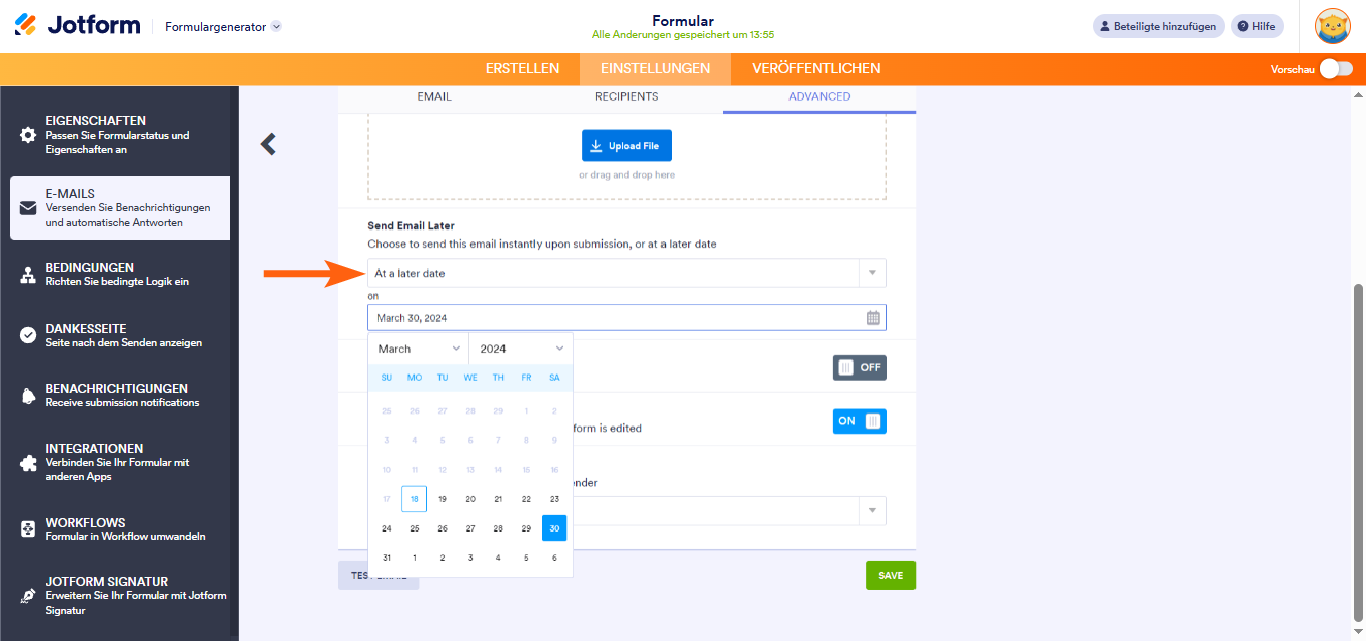
Task: Click the Jotform logo icon
Action: pyautogui.click(x=26, y=26)
